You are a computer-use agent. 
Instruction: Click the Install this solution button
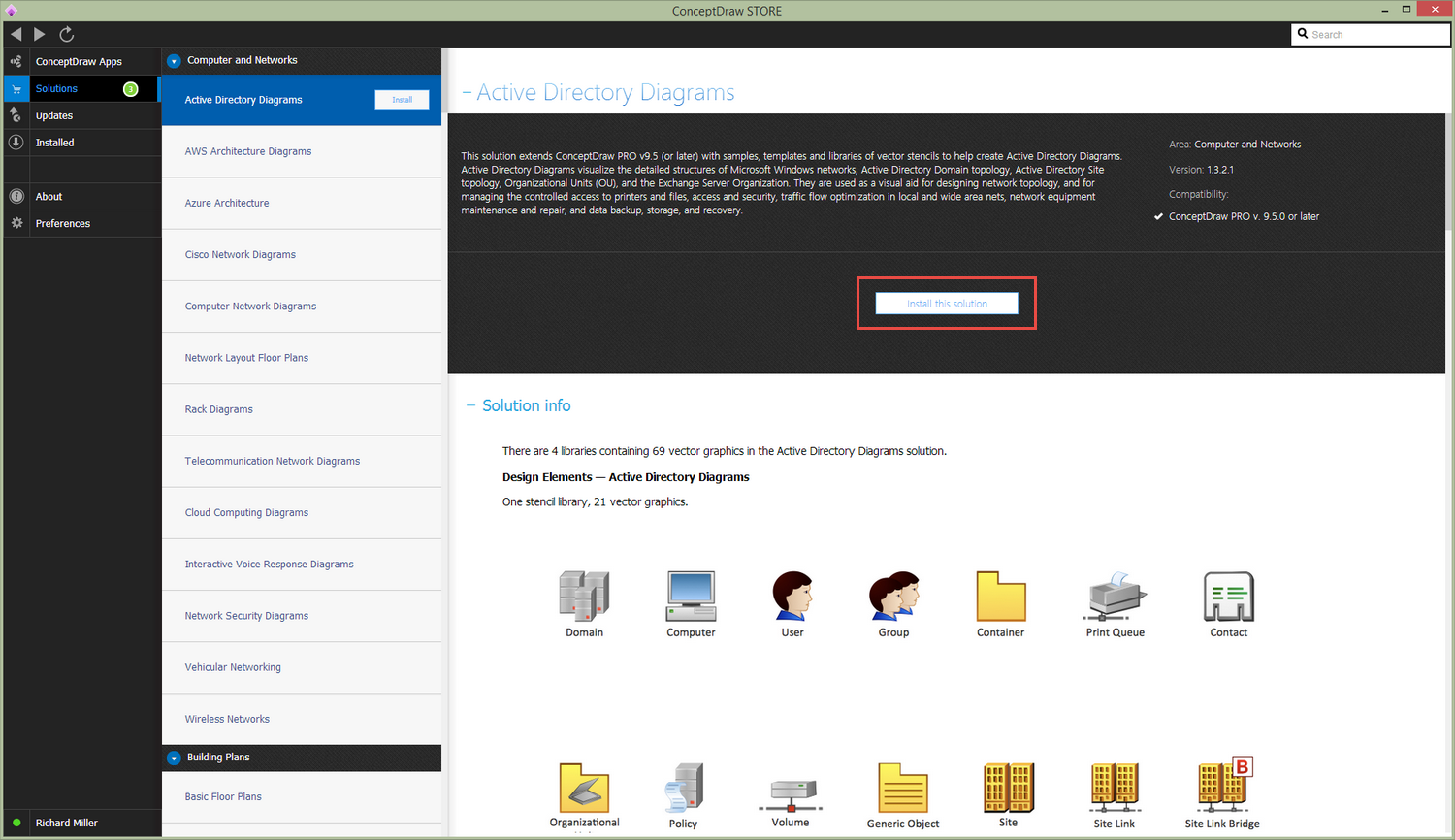[947, 304]
